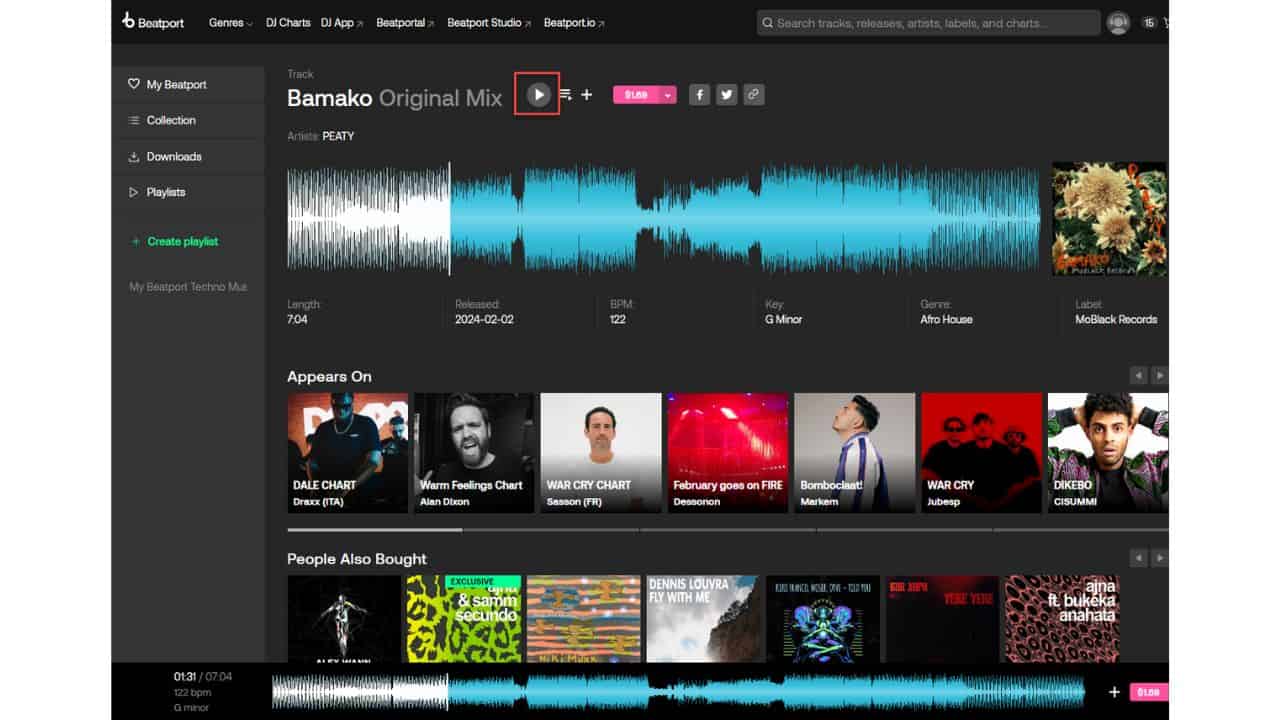Share the track on Twitter
This screenshot has width=1280, height=720.
click(x=727, y=95)
